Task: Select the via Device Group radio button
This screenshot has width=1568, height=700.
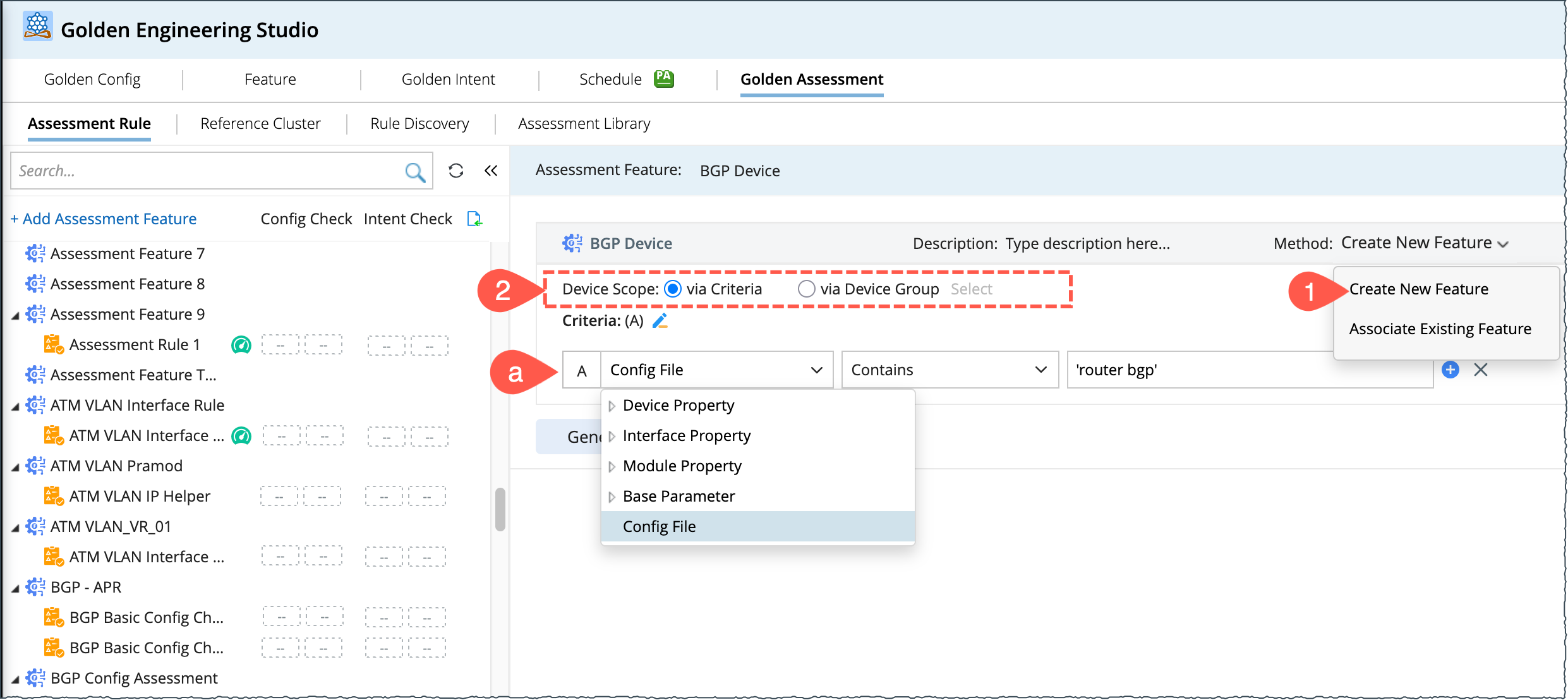Action: 806,289
